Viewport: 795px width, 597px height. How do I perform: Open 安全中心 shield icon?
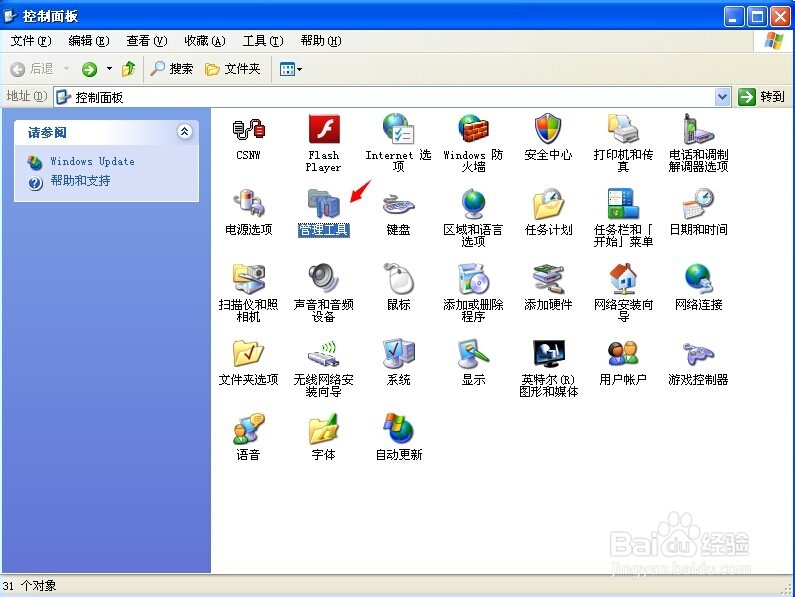tap(548, 130)
